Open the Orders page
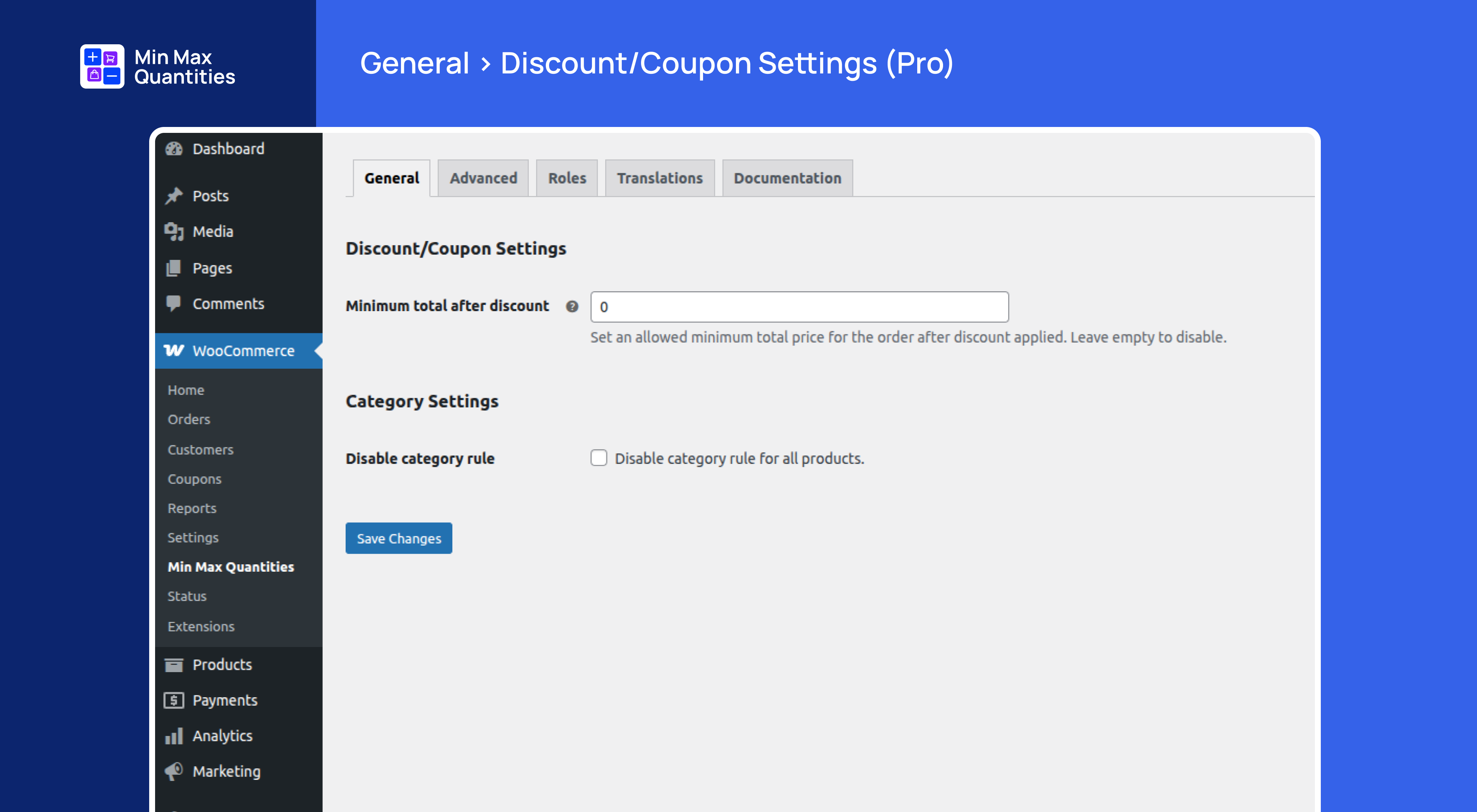This screenshot has height=812, width=1477. pyautogui.click(x=188, y=419)
